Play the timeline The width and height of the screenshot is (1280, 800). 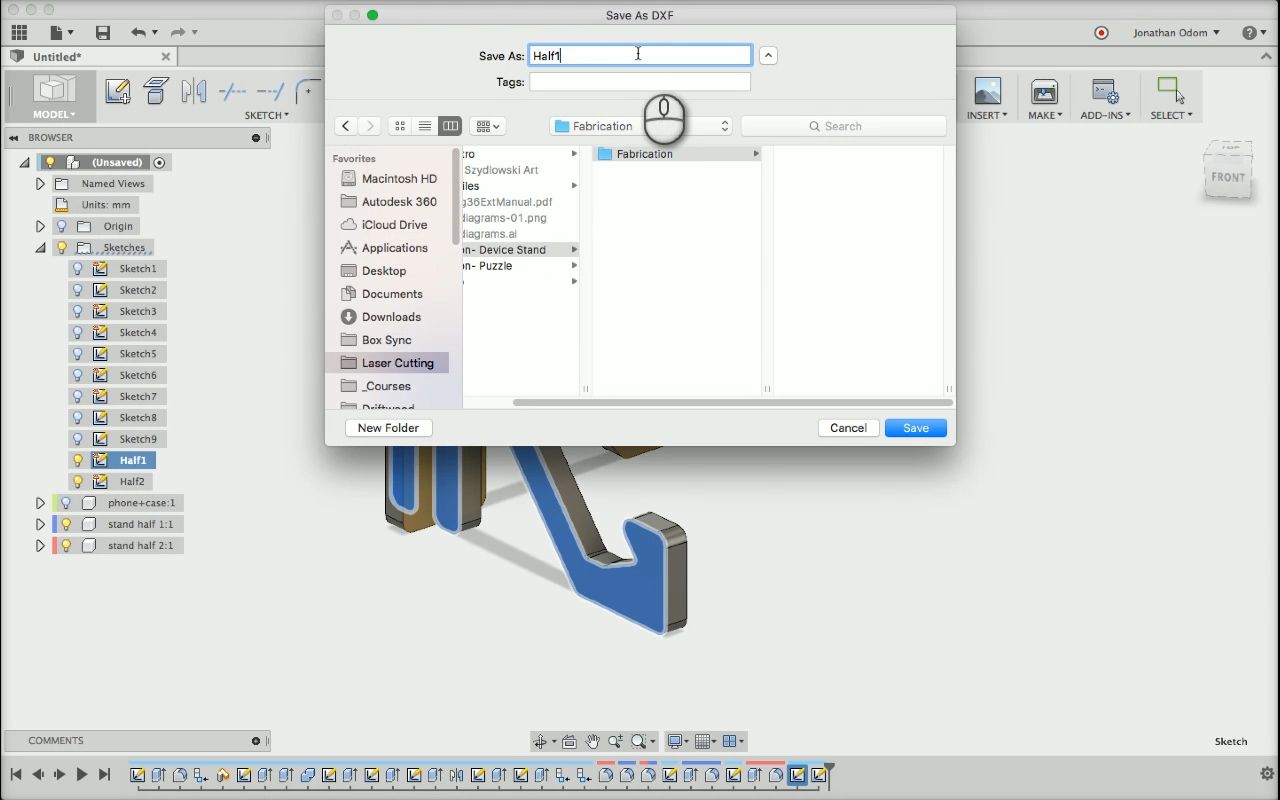pos(82,774)
